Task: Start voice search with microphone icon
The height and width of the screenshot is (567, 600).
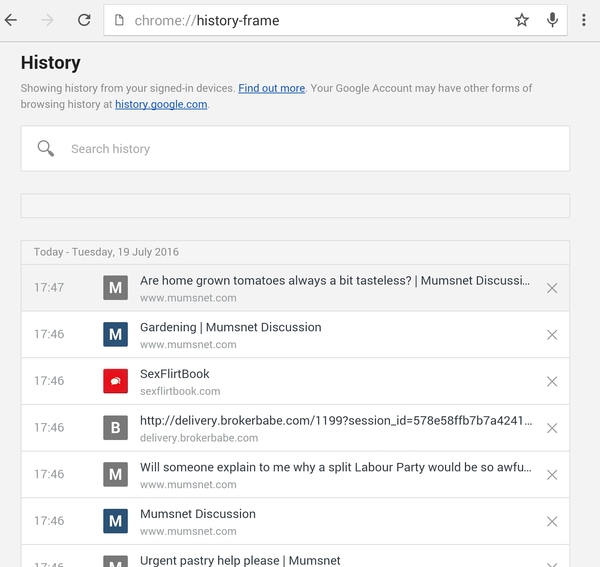Action: (552, 20)
